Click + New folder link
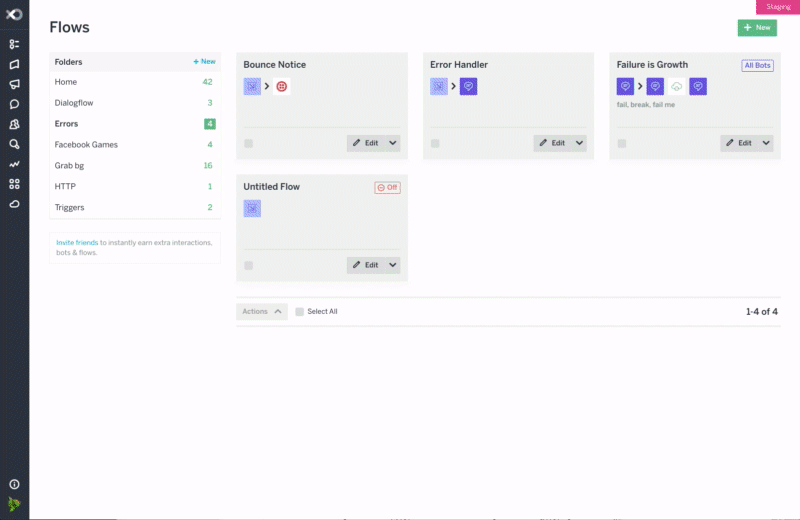The width and height of the screenshot is (800, 520). (204, 61)
